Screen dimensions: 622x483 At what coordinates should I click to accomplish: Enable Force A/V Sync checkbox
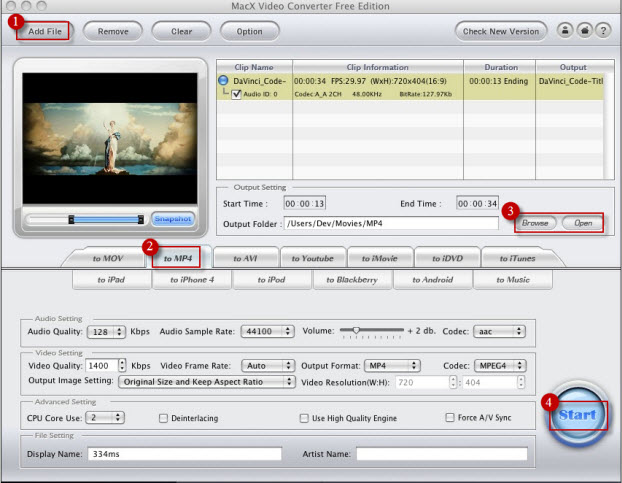point(449,417)
